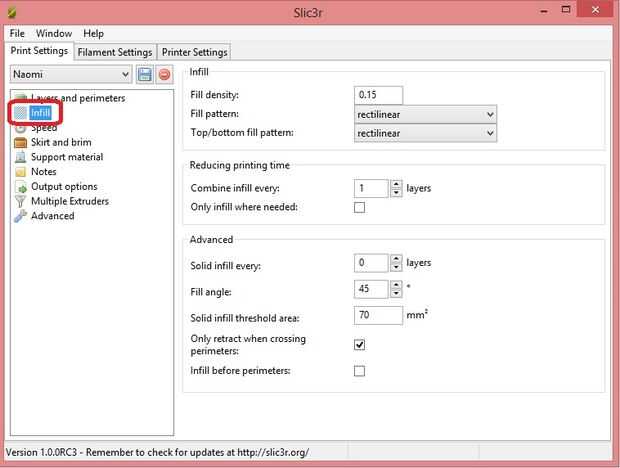Click the version status bar text
Image resolution: width=620 pixels, height=468 pixels.
click(x=157, y=452)
